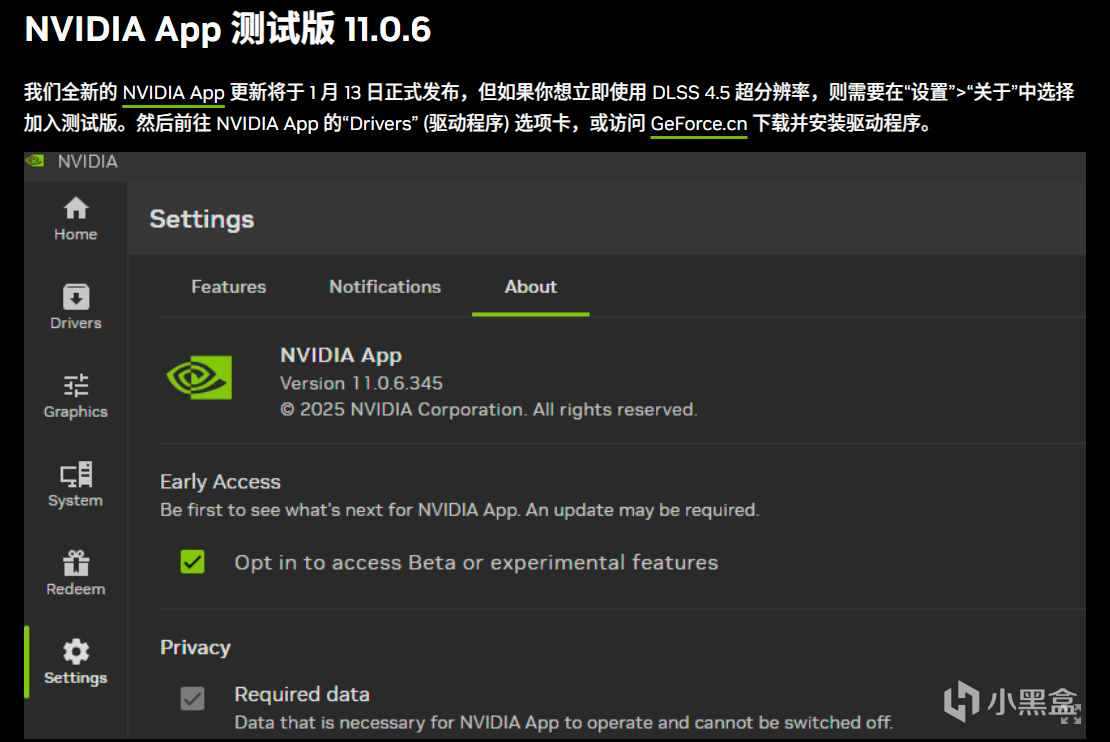The height and width of the screenshot is (742, 1110).
Task: Open the System sidebar icon
Action: (76, 474)
